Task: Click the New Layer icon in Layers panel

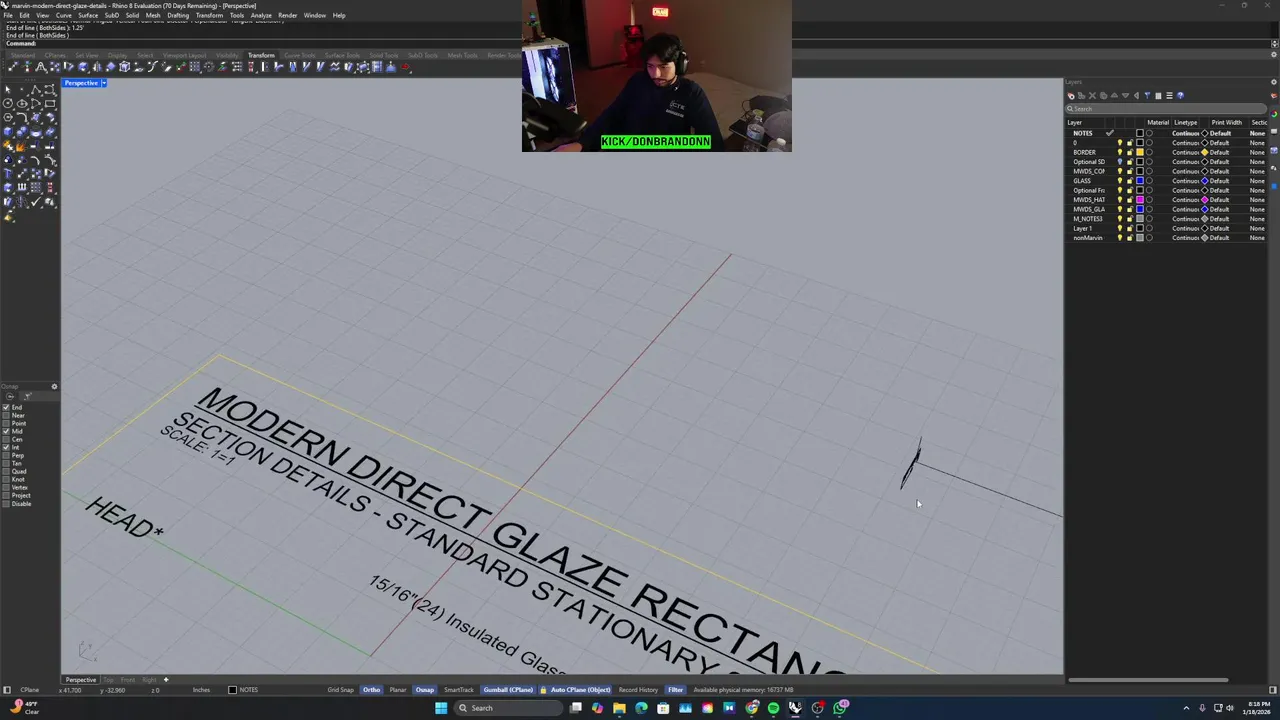Action: coord(1071,96)
